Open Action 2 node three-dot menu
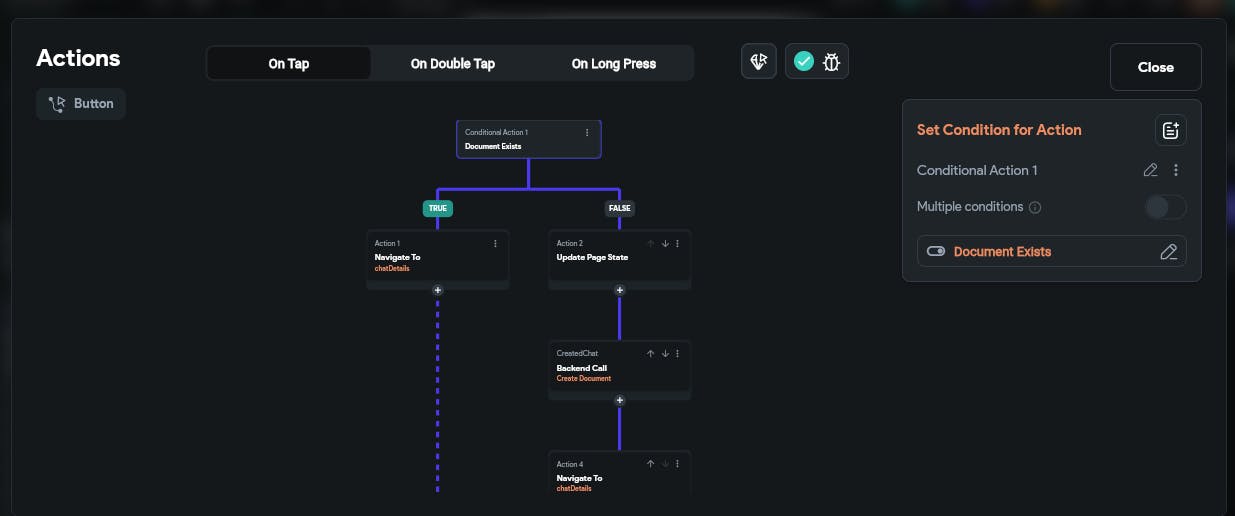Screen dimensions: 1235x516 click(677, 243)
